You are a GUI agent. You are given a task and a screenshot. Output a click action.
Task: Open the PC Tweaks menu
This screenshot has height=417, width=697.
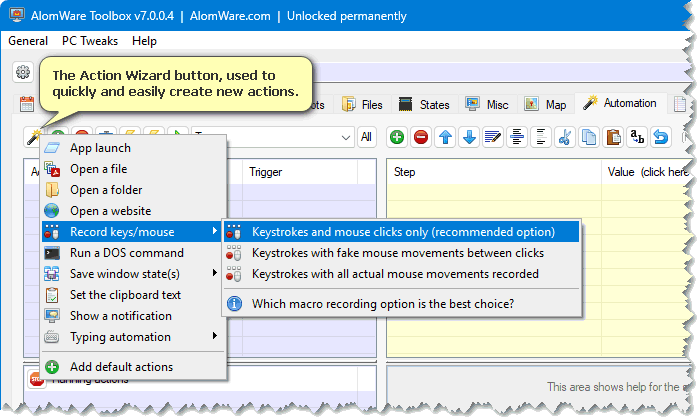coord(90,41)
